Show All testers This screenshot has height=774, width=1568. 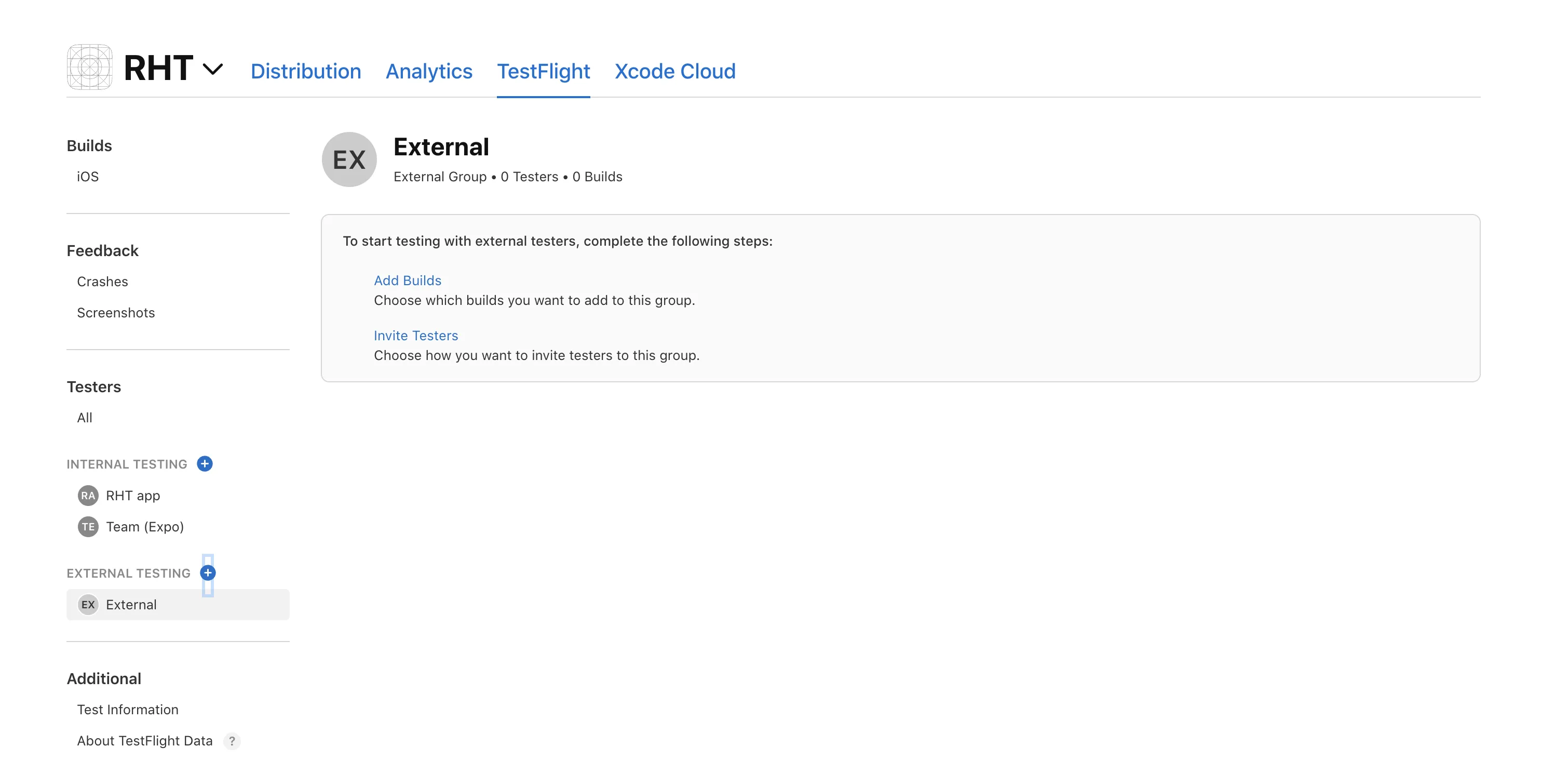(85, 418)
